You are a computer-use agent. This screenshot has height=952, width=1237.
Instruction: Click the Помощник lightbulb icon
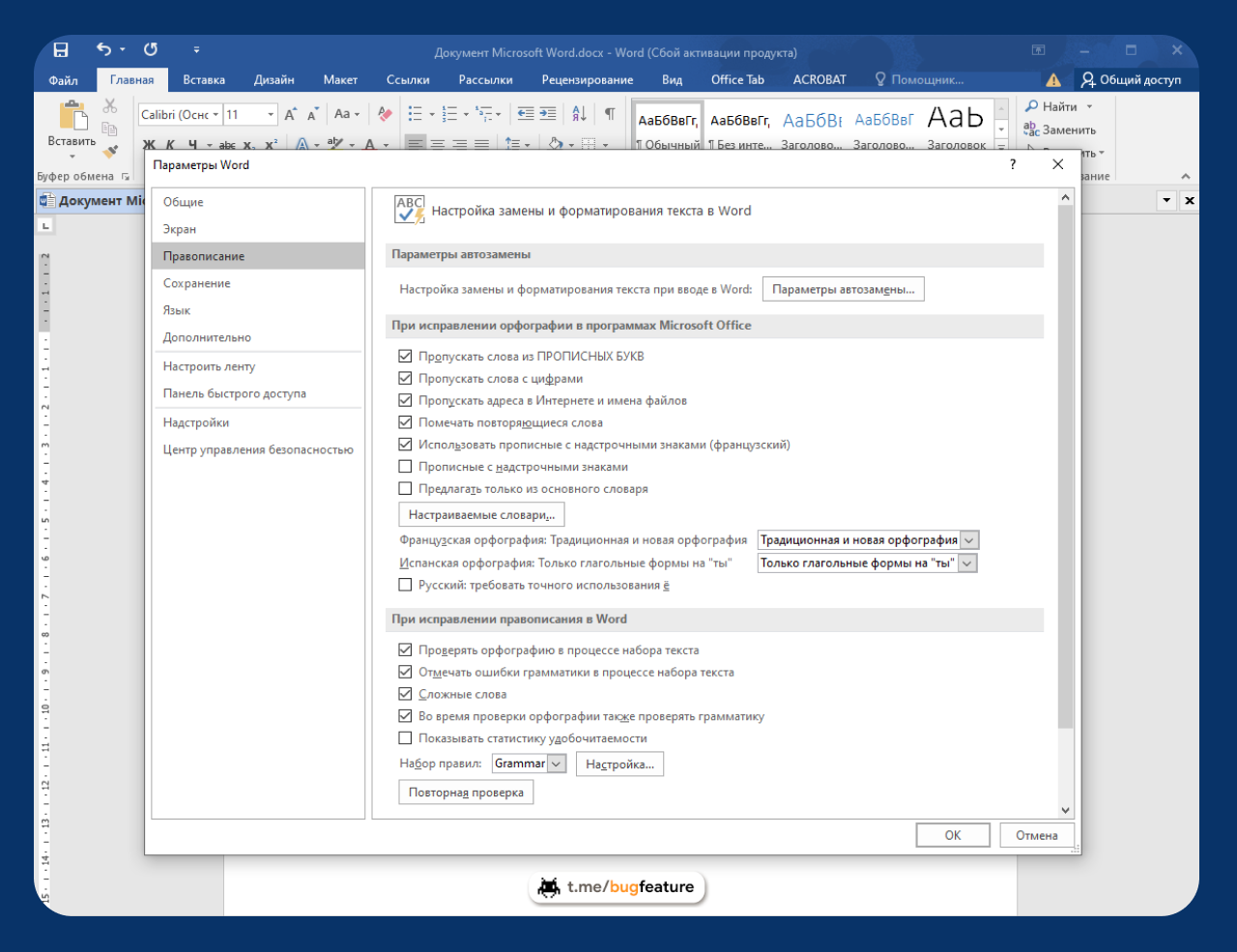pos(880,79)
